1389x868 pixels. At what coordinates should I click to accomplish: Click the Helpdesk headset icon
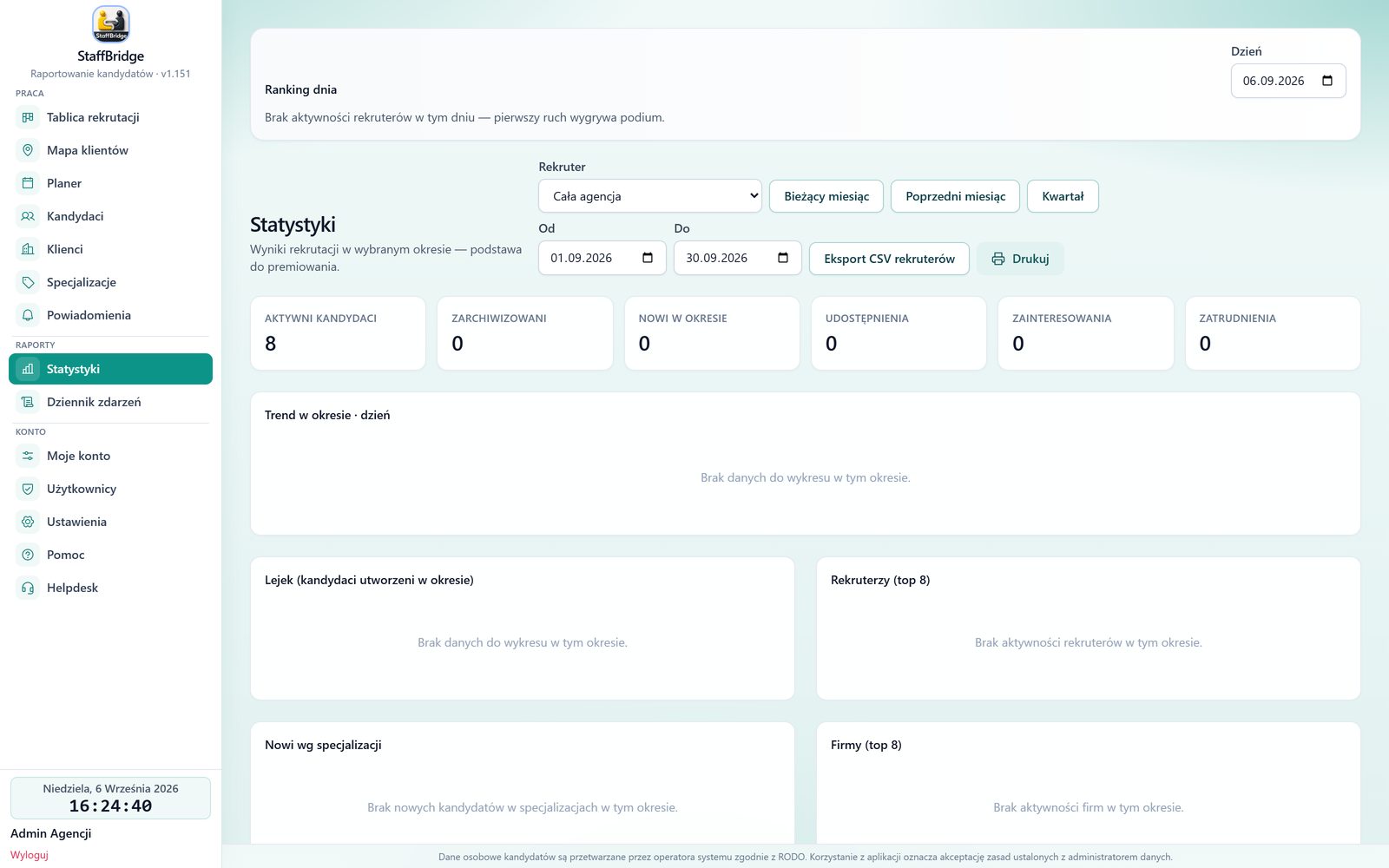[x=28, y=588]
